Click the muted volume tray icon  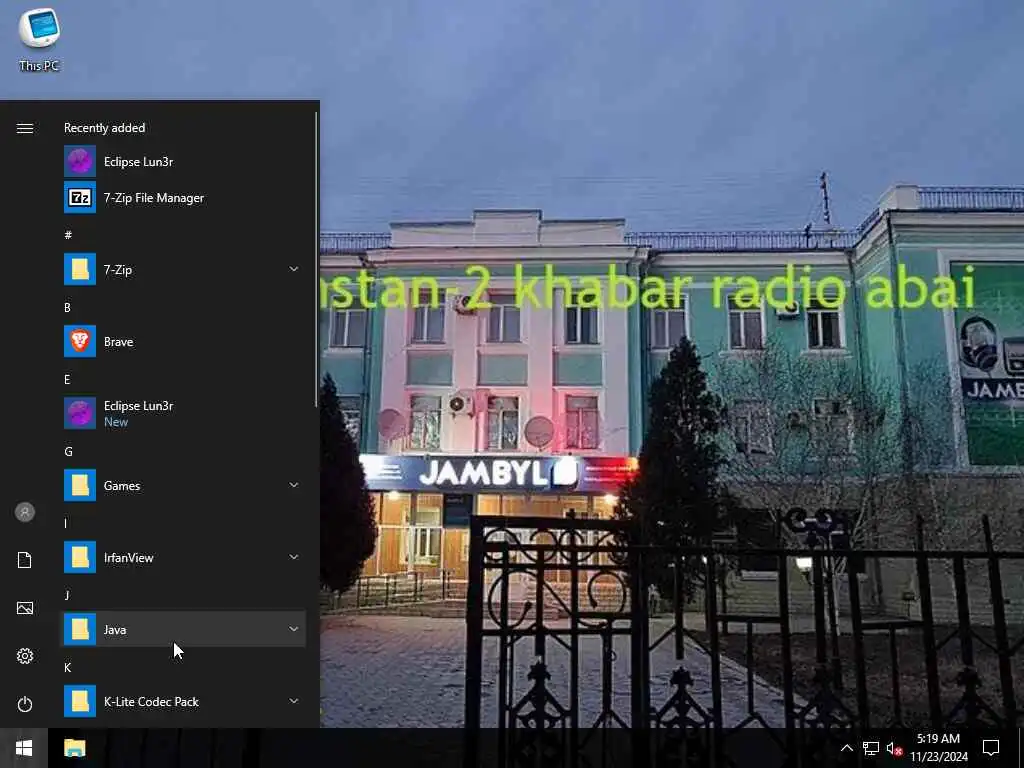894,748
